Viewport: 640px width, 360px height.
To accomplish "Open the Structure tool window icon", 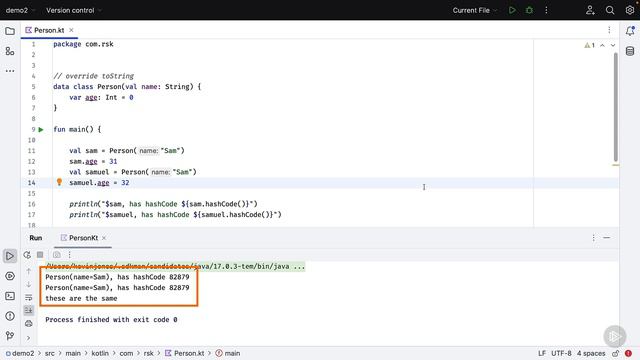I will (x=10, y=51).
